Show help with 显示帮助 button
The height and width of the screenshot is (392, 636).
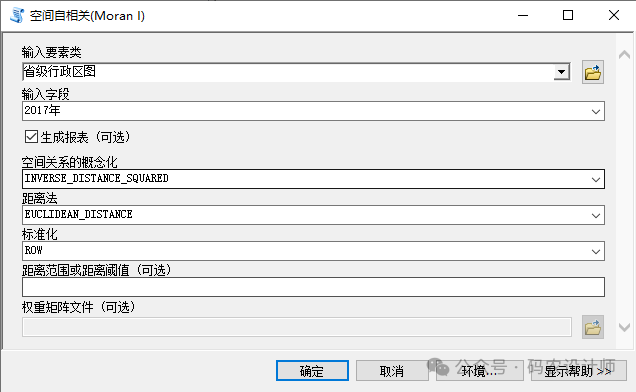(x=579, y=370)
